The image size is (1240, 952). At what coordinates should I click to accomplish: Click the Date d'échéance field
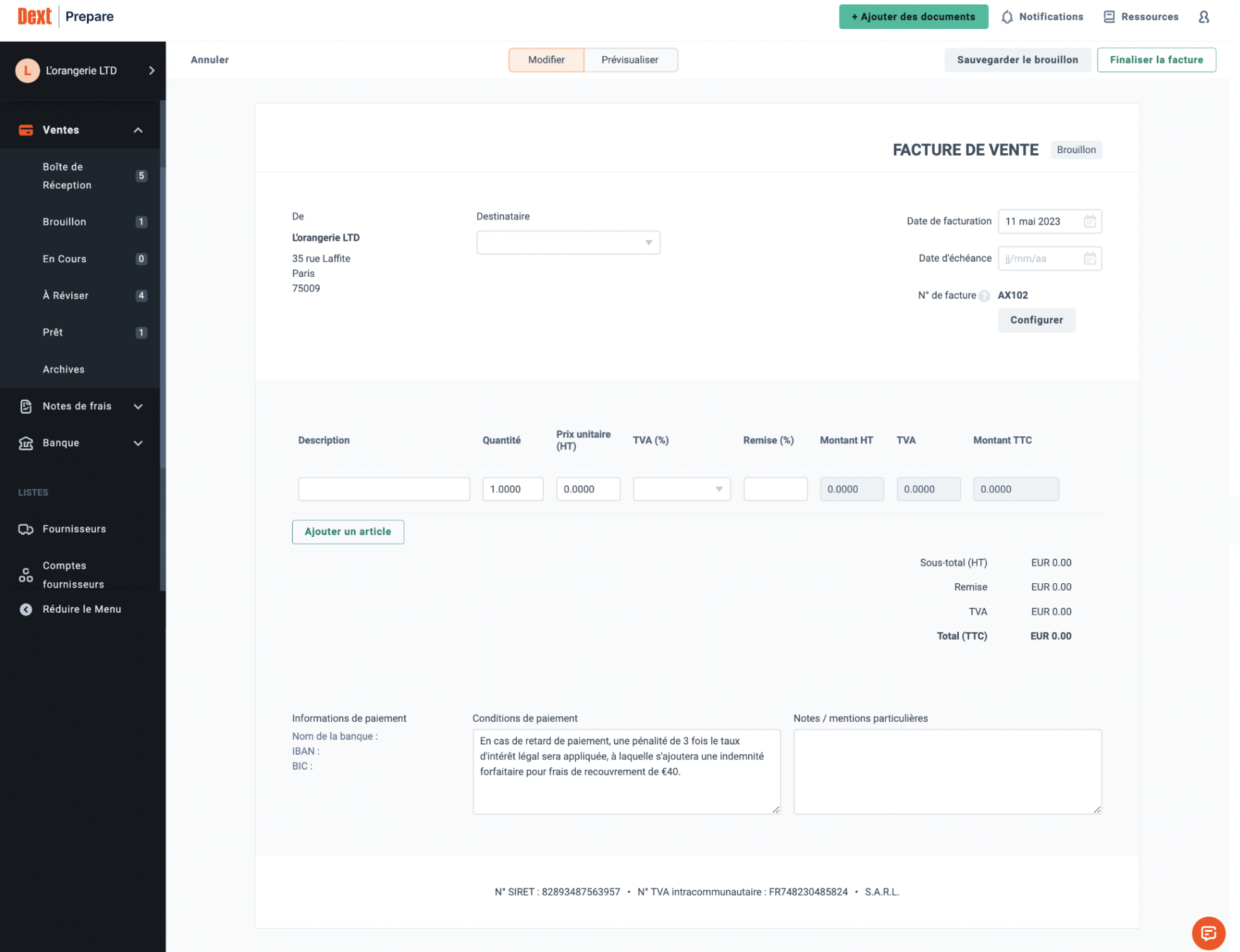pos(1050,258)
